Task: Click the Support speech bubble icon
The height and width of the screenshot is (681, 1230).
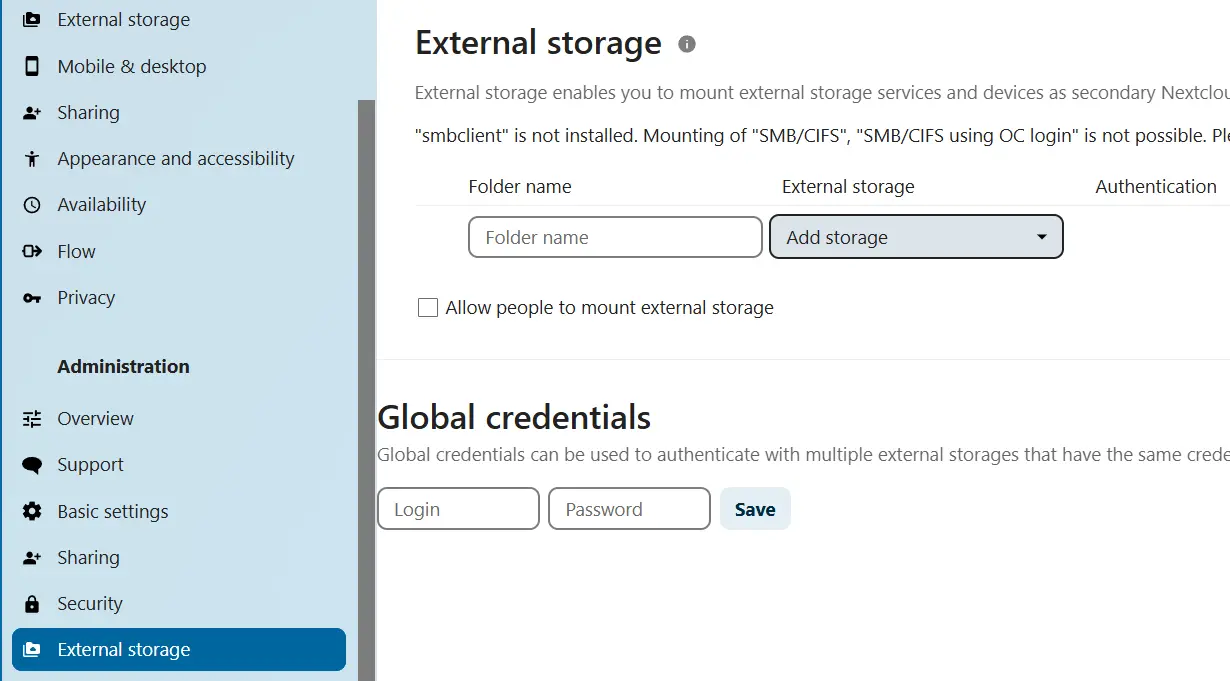Action: click(x=32, y=464)
